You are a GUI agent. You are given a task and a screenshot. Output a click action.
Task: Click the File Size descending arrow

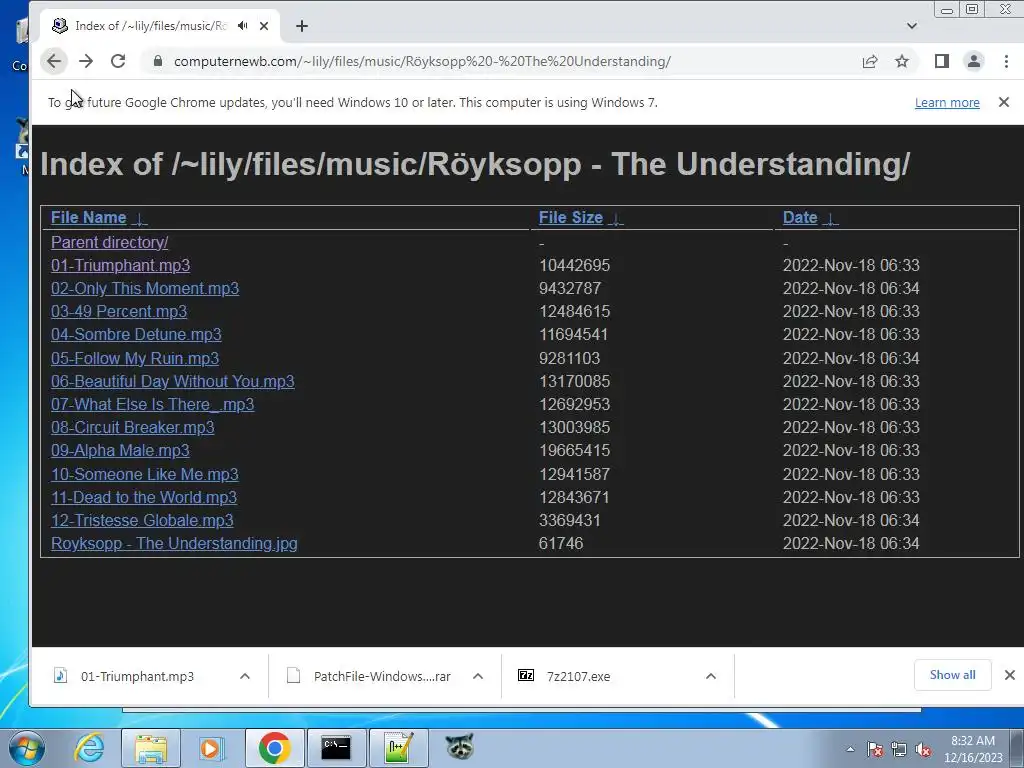click(616, 219)
